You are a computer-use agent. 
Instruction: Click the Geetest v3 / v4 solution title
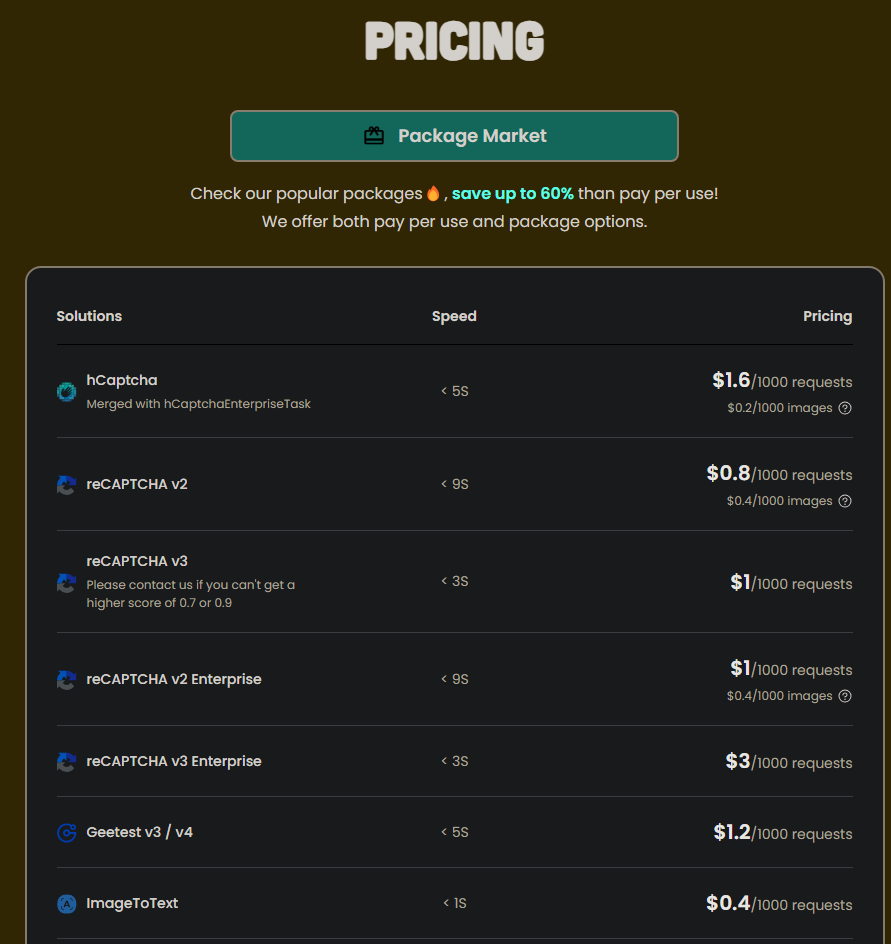[x=139, y=832]
